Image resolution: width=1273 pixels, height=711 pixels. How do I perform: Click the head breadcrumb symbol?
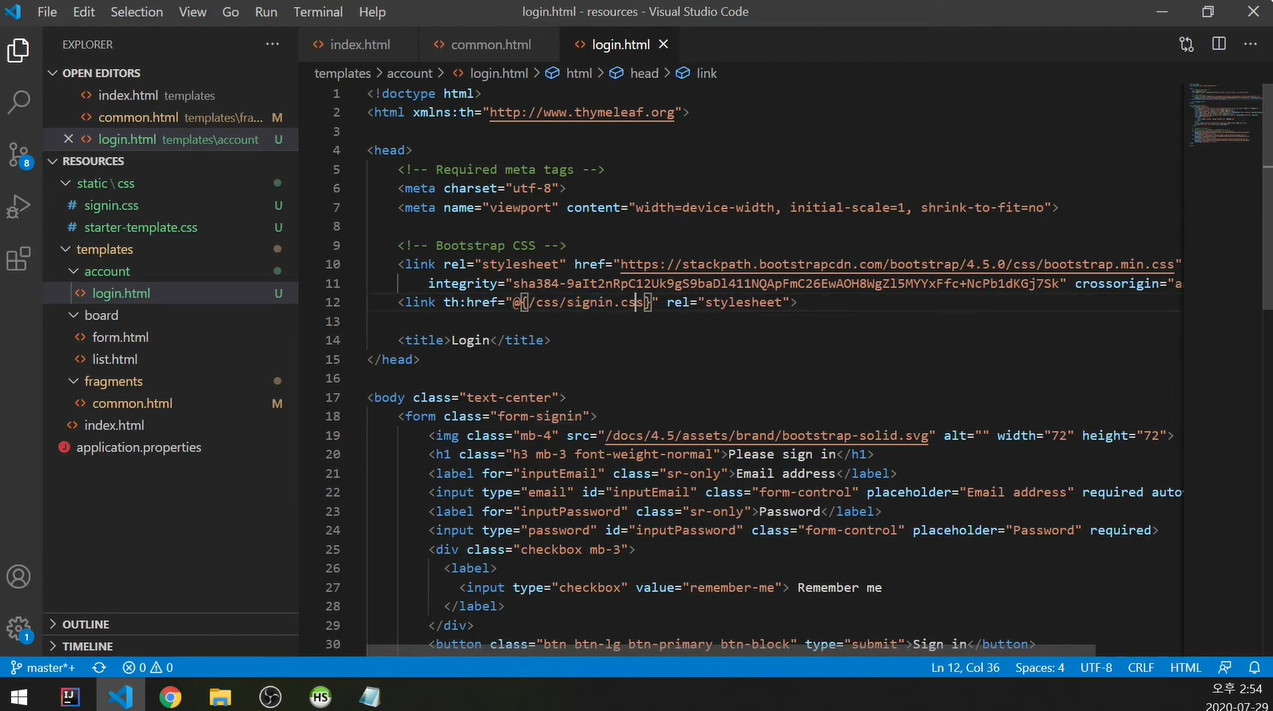pyautogui.click(x=634, y=73)
